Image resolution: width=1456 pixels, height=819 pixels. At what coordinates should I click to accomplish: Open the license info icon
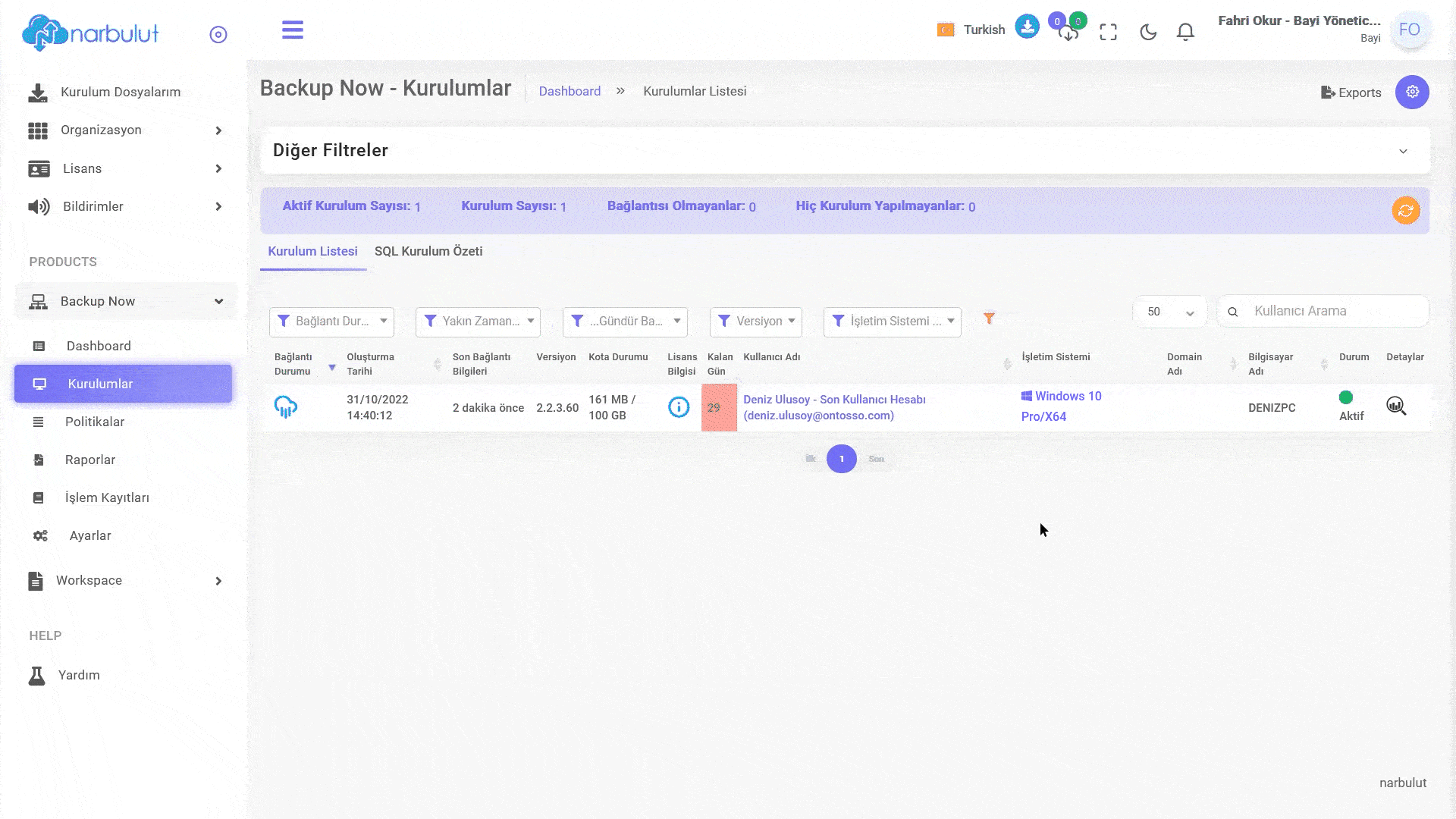[x=679, y=407]
